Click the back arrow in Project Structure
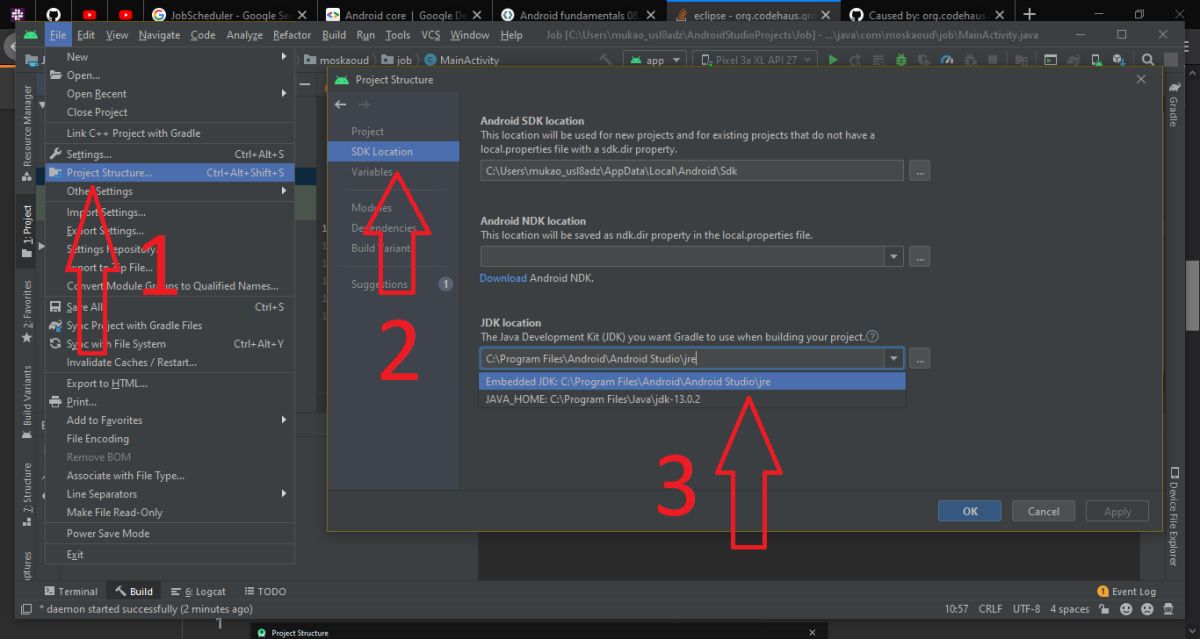Viewport: 1200px width, 639px height. [x=340, y=104]
